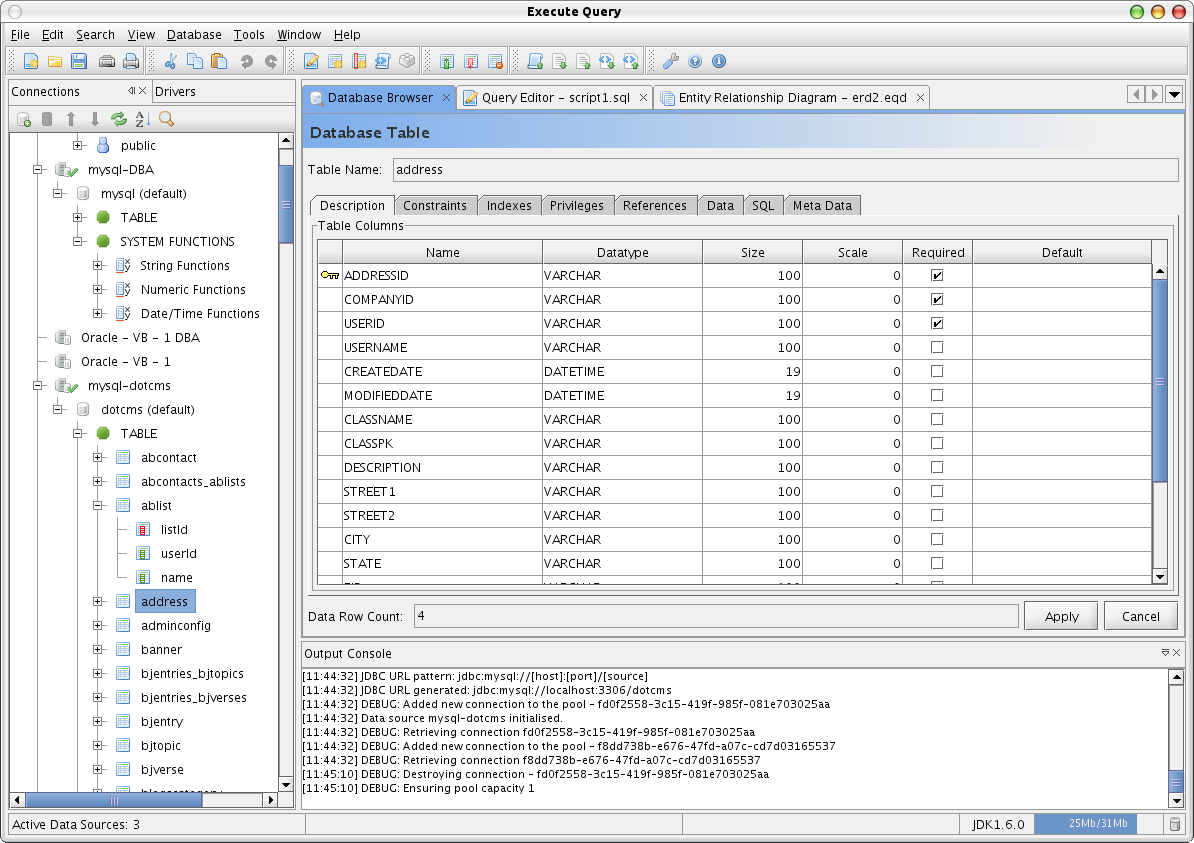This screenshot has height=843, width=1194.
Task: Click the Print toolbar icon
Action: [x=130, y=62]
